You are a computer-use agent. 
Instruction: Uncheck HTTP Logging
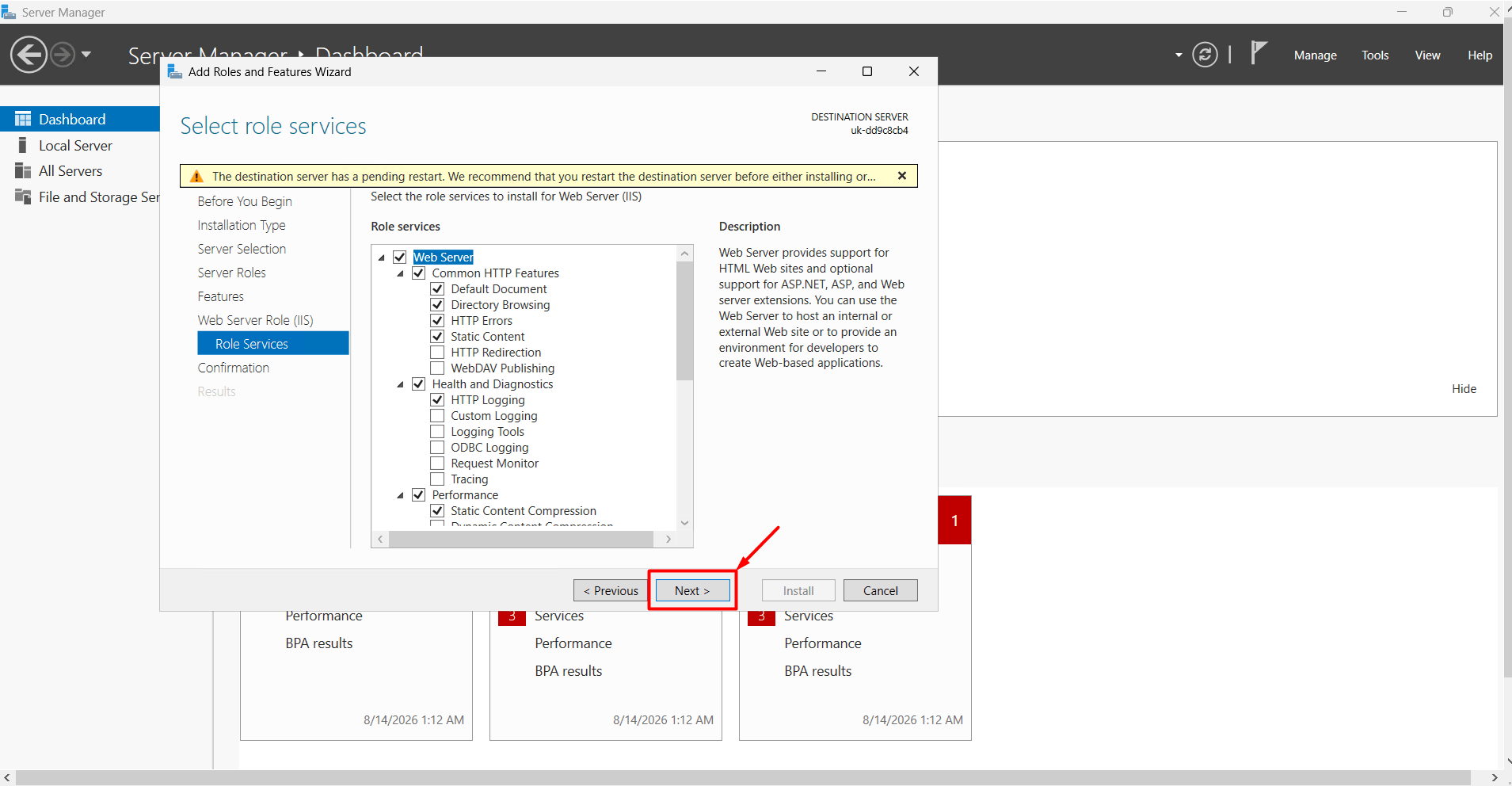437,400
